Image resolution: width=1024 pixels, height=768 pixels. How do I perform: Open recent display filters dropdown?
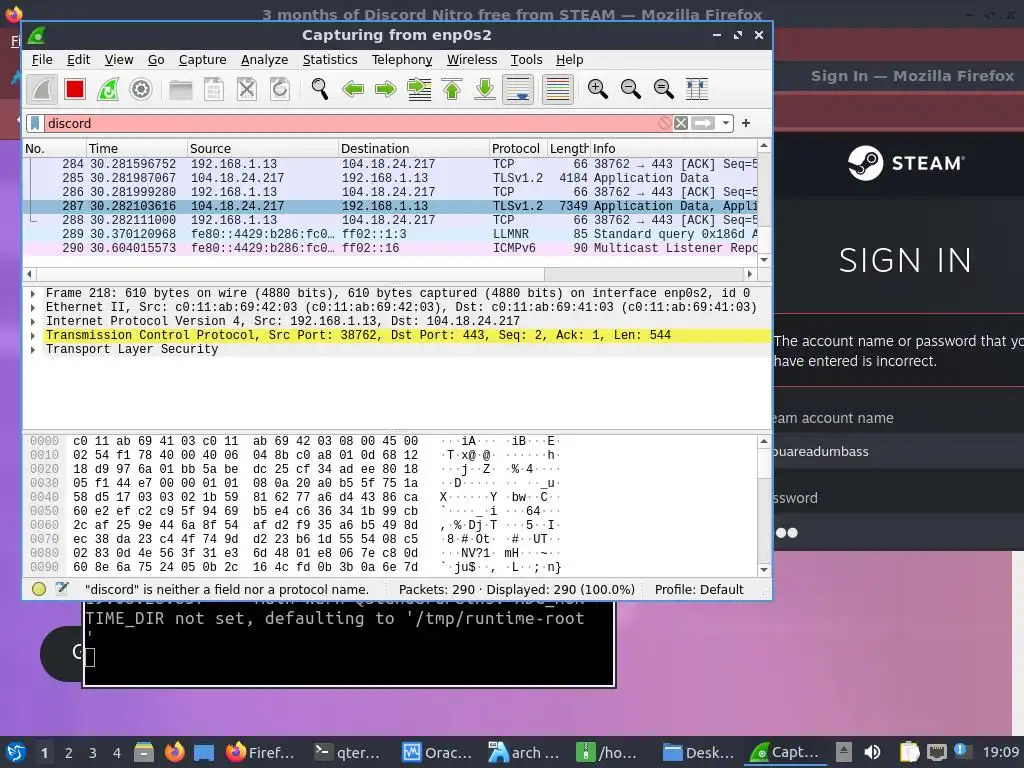tap(726, 123)
